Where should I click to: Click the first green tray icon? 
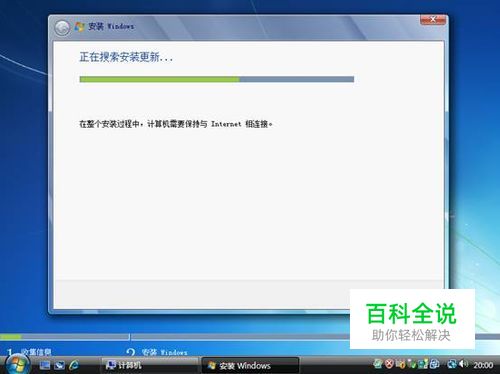(x=378, y=364)
